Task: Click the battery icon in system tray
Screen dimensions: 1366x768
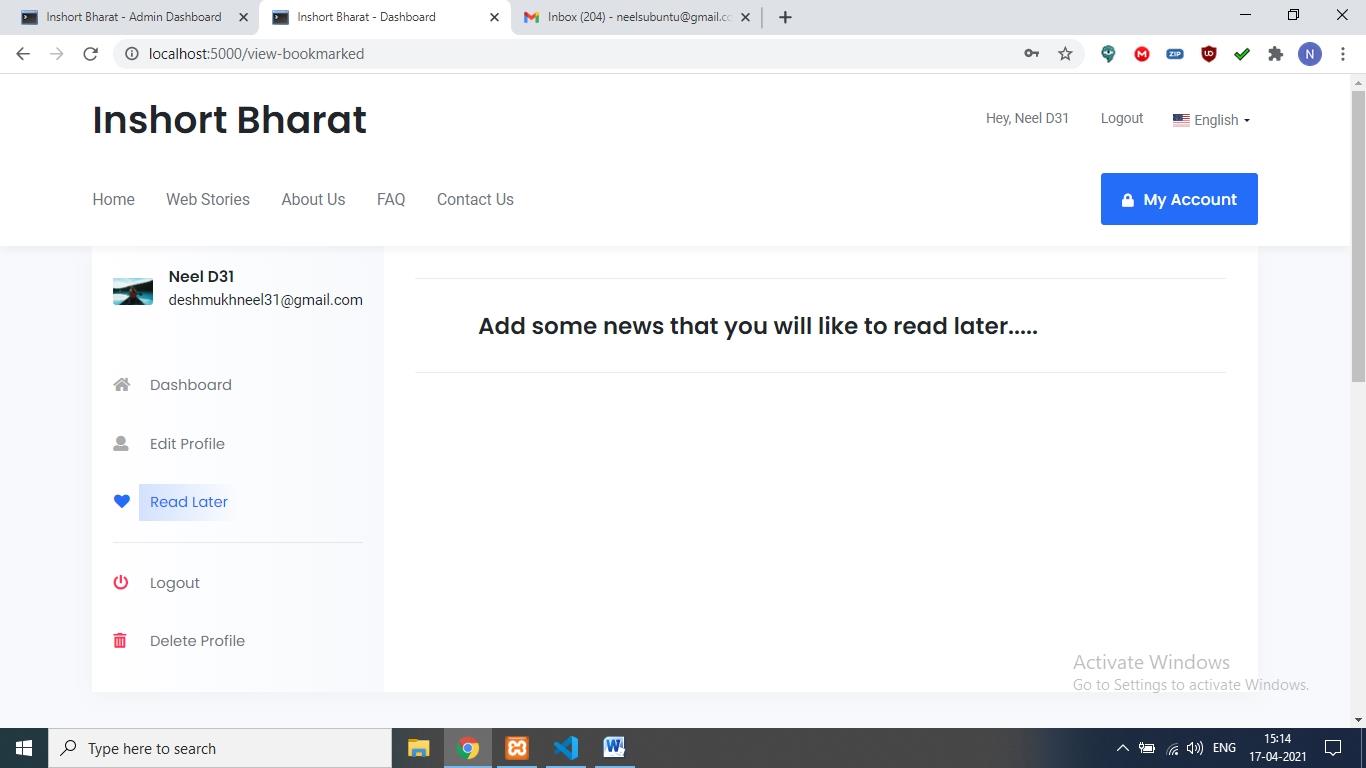Action: coord(1147,748)
